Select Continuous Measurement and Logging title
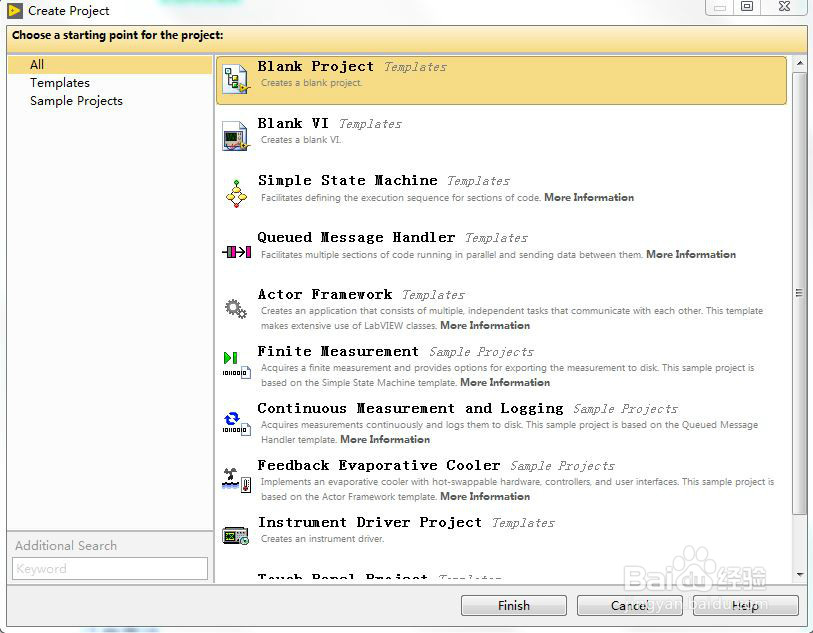 point(410,409)
